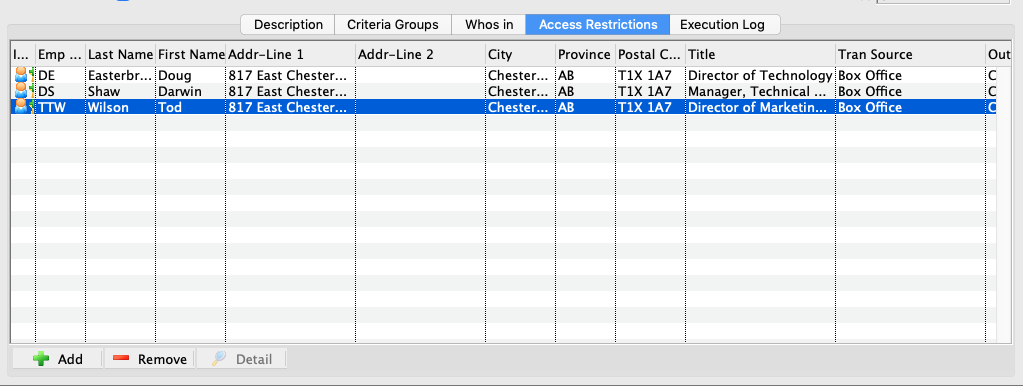The image size is (1023, 387).
Task: Click the employee icon in the Wilson row
Action: coord(23,107)
